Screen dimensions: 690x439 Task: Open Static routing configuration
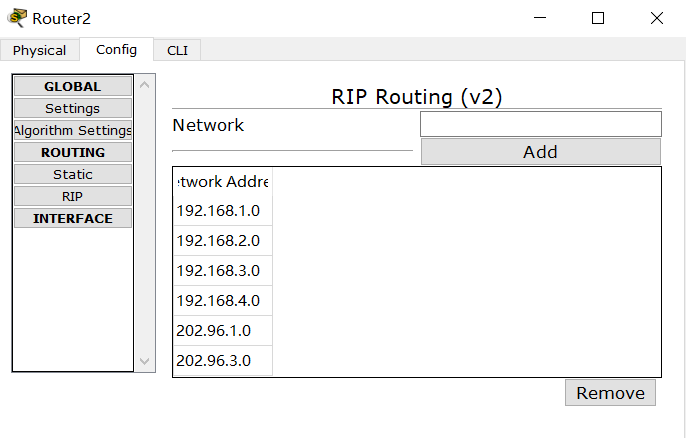(73, 174)
